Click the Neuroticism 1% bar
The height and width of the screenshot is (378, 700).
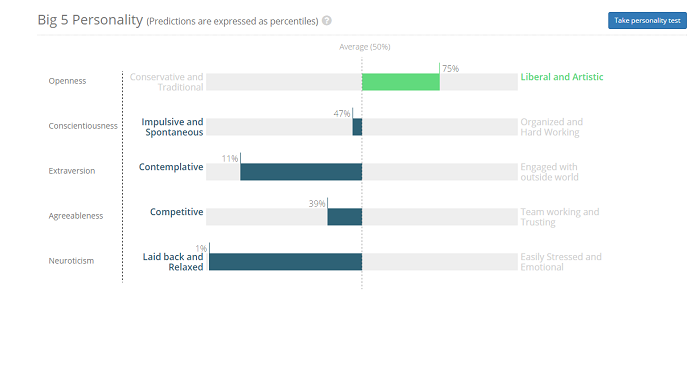tap(285, 262)
